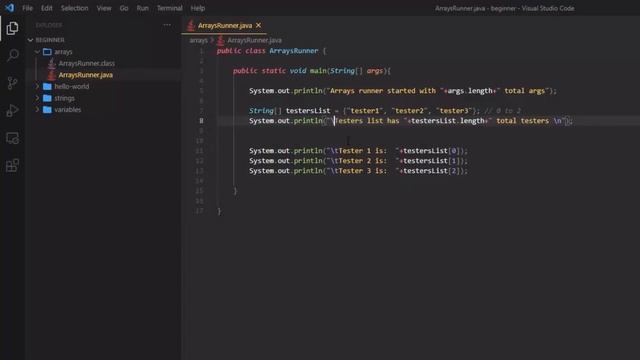Screen dimensions: 640x360
Task: Click the arrays folder icon
Action: coord(47,52)
